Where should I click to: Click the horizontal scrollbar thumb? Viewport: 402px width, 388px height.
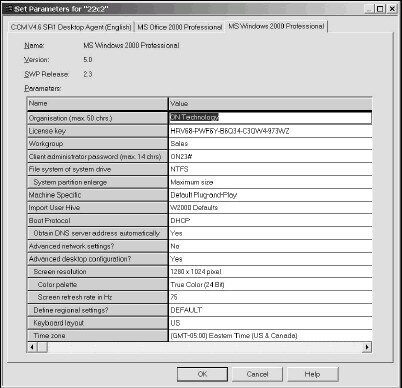point(42,347)
